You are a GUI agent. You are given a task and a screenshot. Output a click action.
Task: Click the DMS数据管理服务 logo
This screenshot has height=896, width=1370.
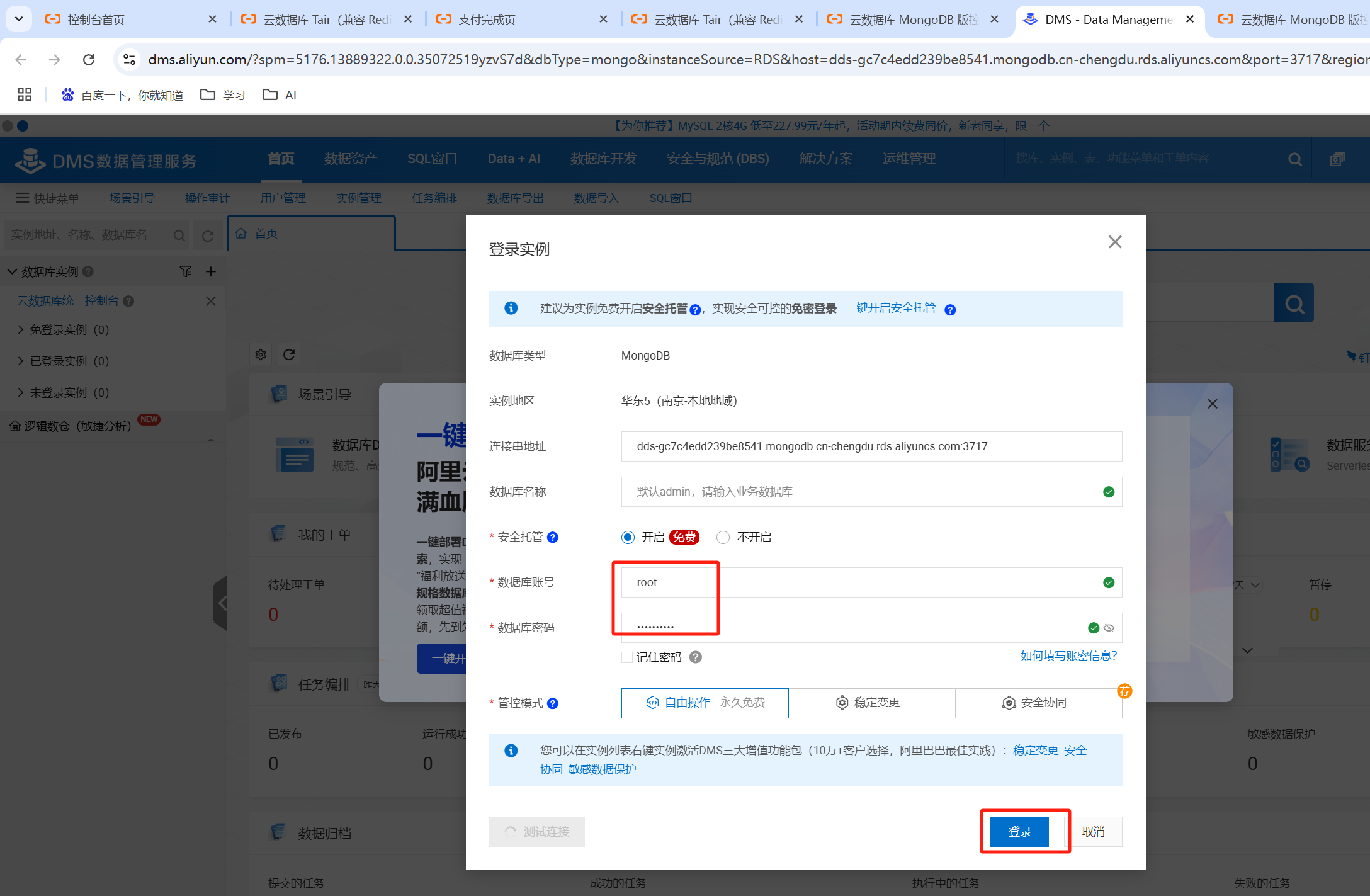(x=106, y=161)
